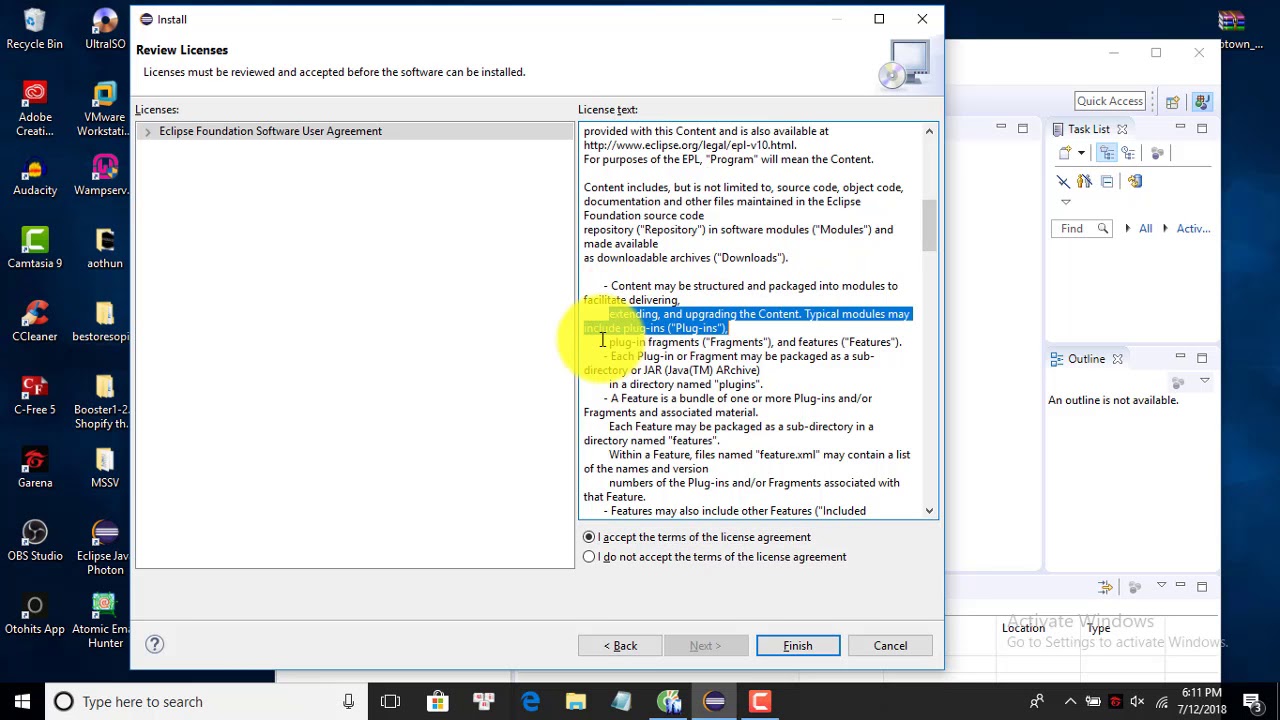This screenshot has width=1280, height=720.
Task: Click inside Quick Access field in Eclipse
Action: [x=1110, y=101]
